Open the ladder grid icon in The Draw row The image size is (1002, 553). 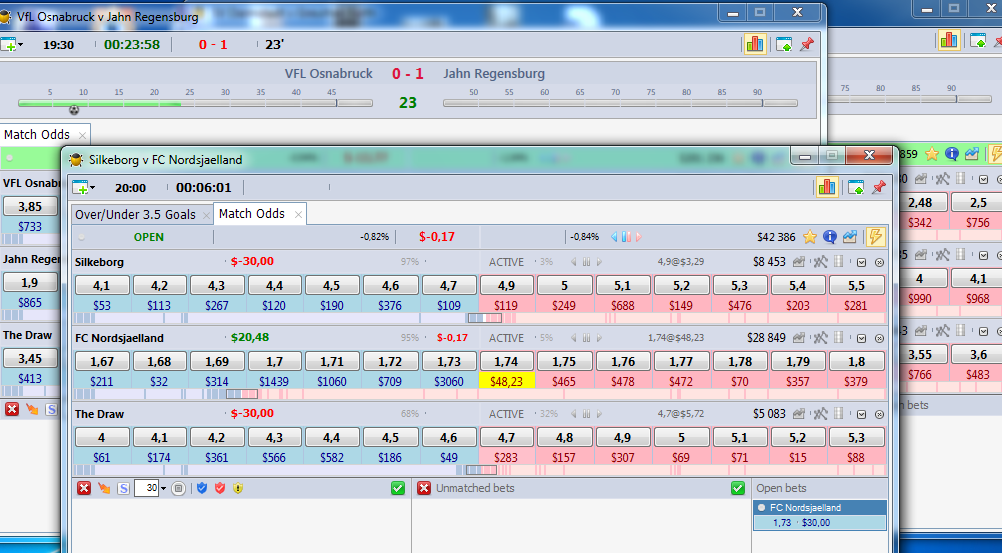[839, 414]
